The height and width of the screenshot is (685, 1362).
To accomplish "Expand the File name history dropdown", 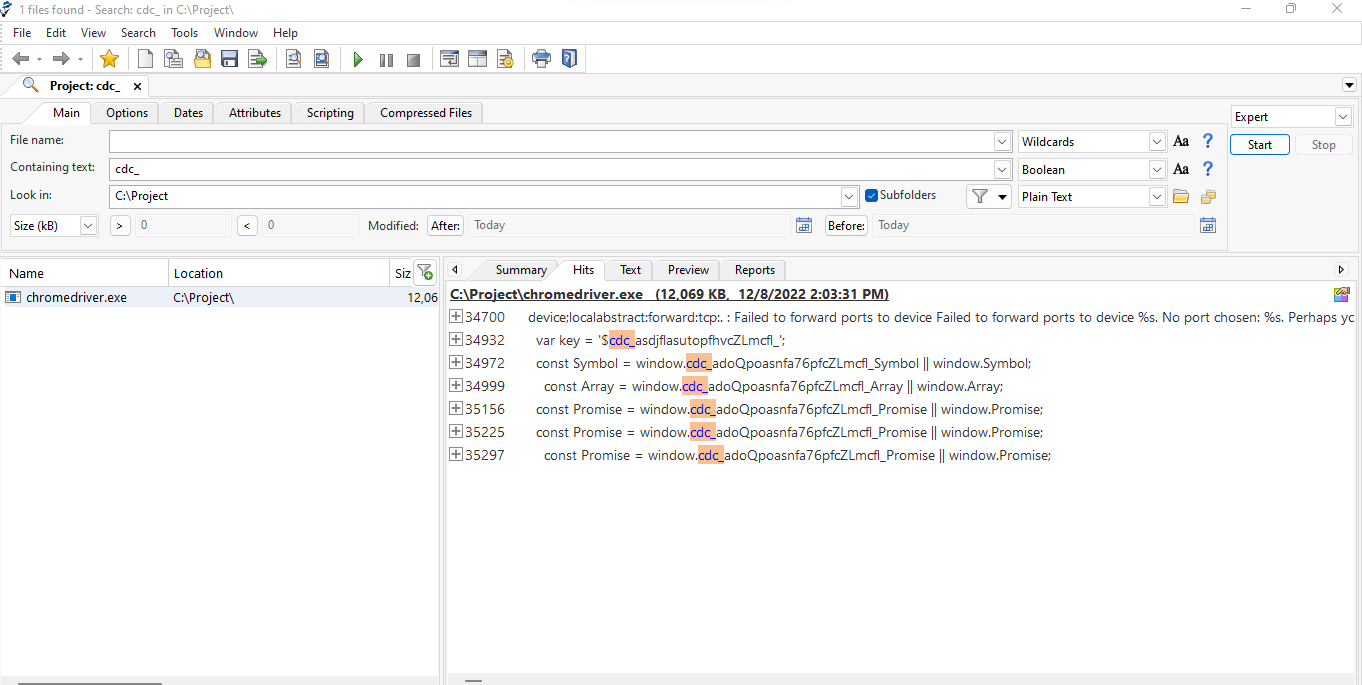I will (1002, 142).
